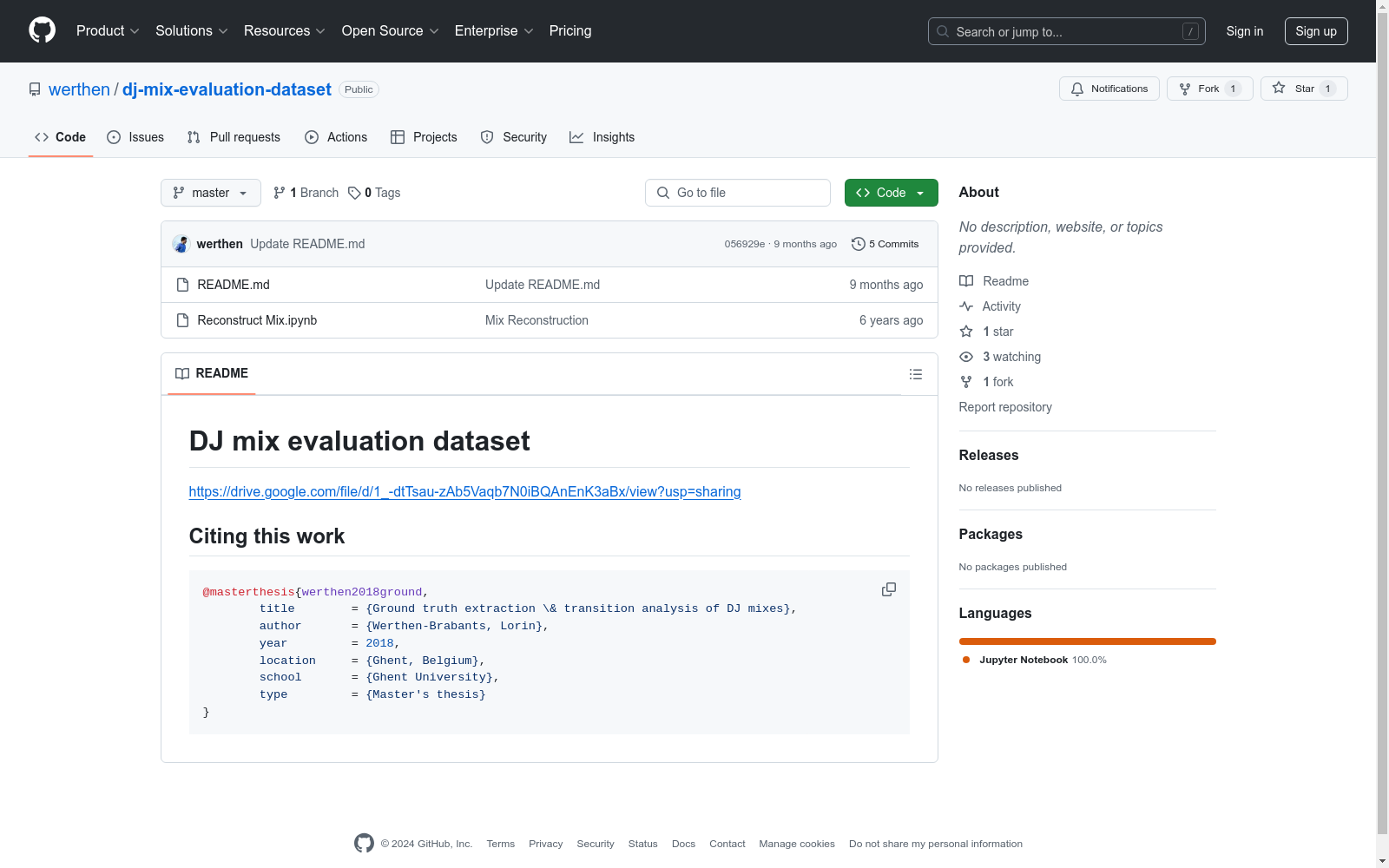Expand the Open Source menu
This screenshot has width=1389, height=868.
(x=391, y=31)
